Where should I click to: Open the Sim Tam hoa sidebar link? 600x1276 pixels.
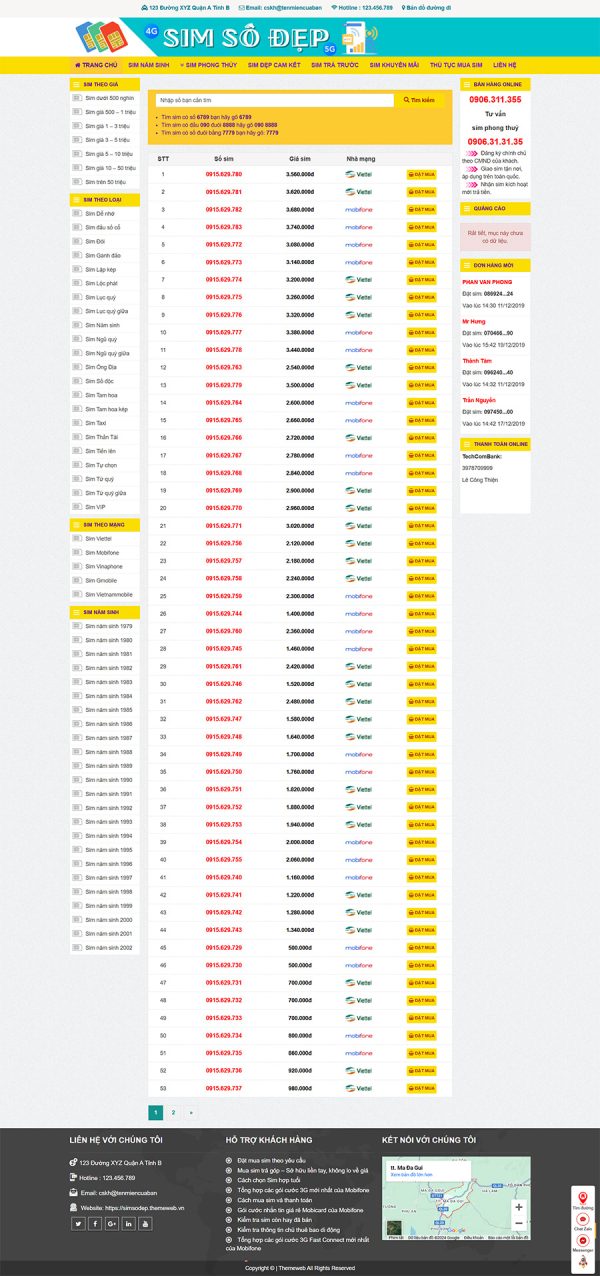[x=102, y=395]
